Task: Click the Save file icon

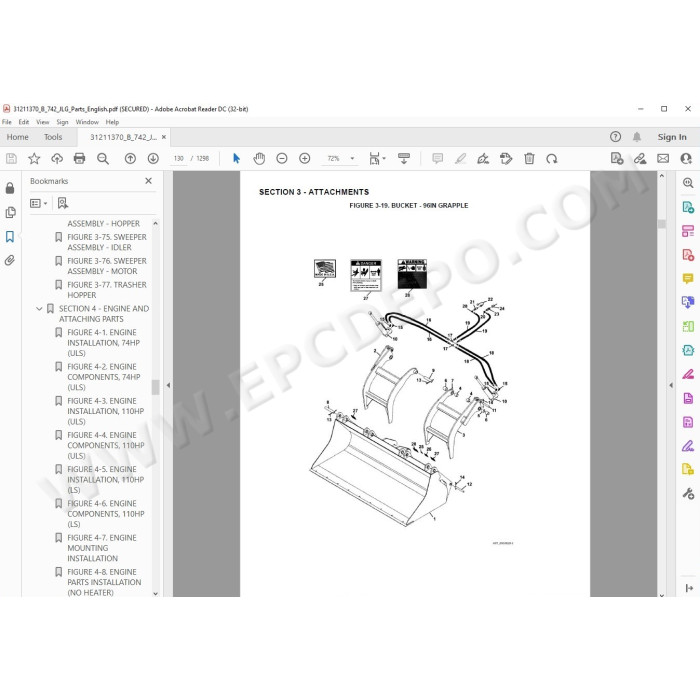Action: (x=11, y=158)
